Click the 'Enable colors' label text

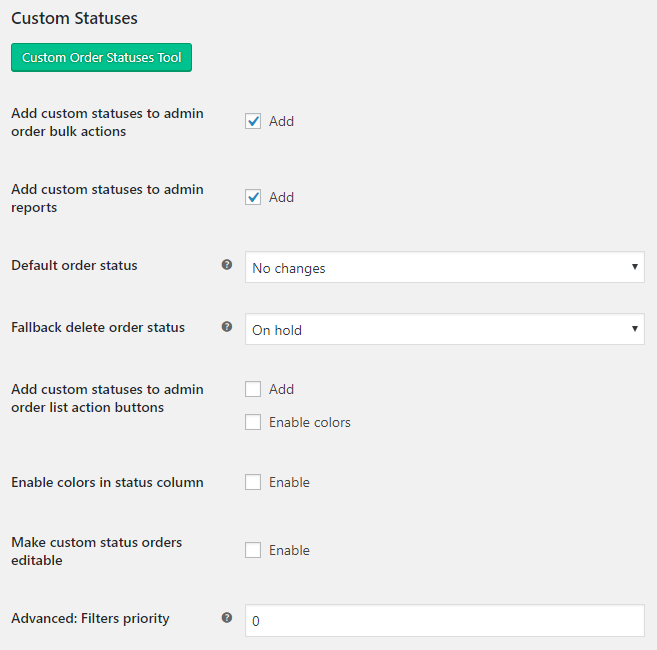[x=310, y=422]
